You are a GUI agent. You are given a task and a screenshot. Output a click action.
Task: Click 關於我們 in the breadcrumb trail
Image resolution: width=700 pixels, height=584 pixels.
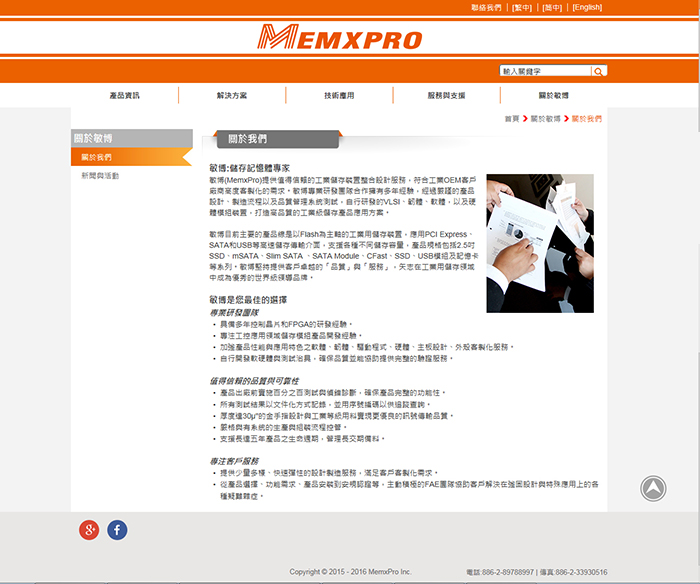[x=587, y=119]
